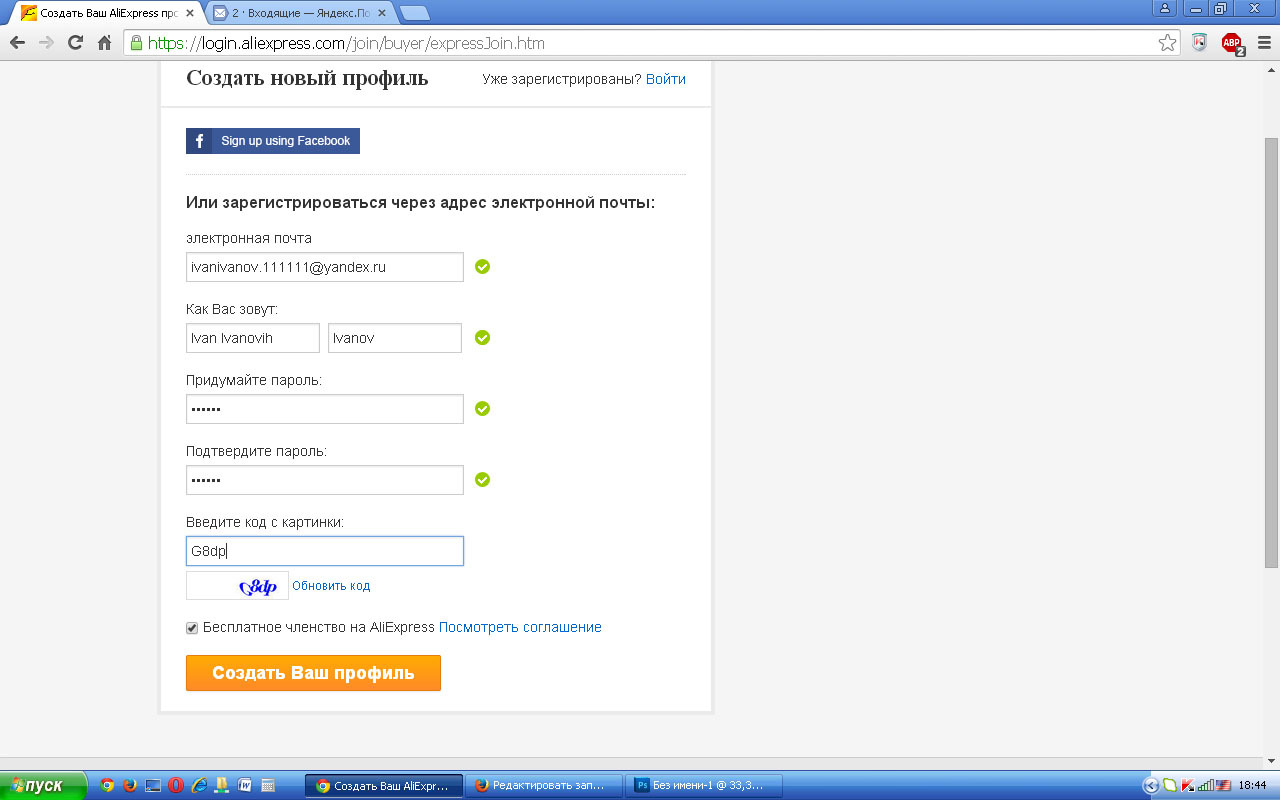Go back with the browser back arrow
Screen dimensions: 1280x800
(17, 43)
